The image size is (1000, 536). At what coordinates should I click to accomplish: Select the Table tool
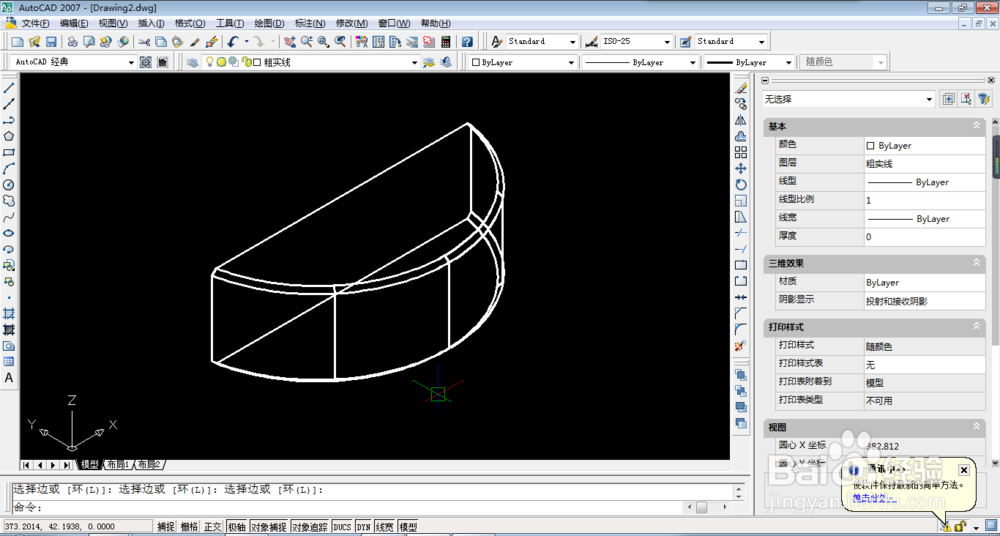[x=9, y=362]
